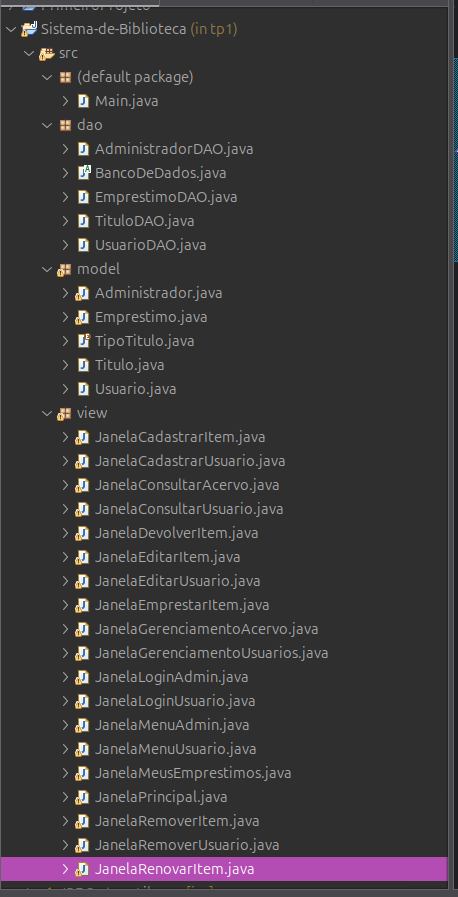Click the BancoDeDados.java abstract class icon
Screen dimensions: 458x897
pyautogui.click(x=84, y=173)
